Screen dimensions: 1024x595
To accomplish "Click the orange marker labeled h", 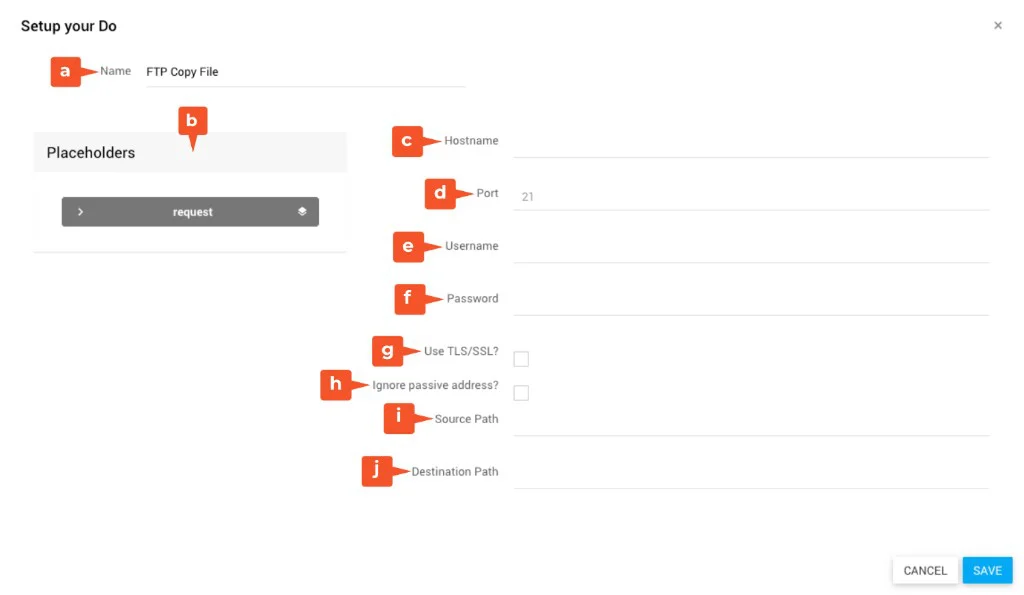I will [x=335, y=385].
